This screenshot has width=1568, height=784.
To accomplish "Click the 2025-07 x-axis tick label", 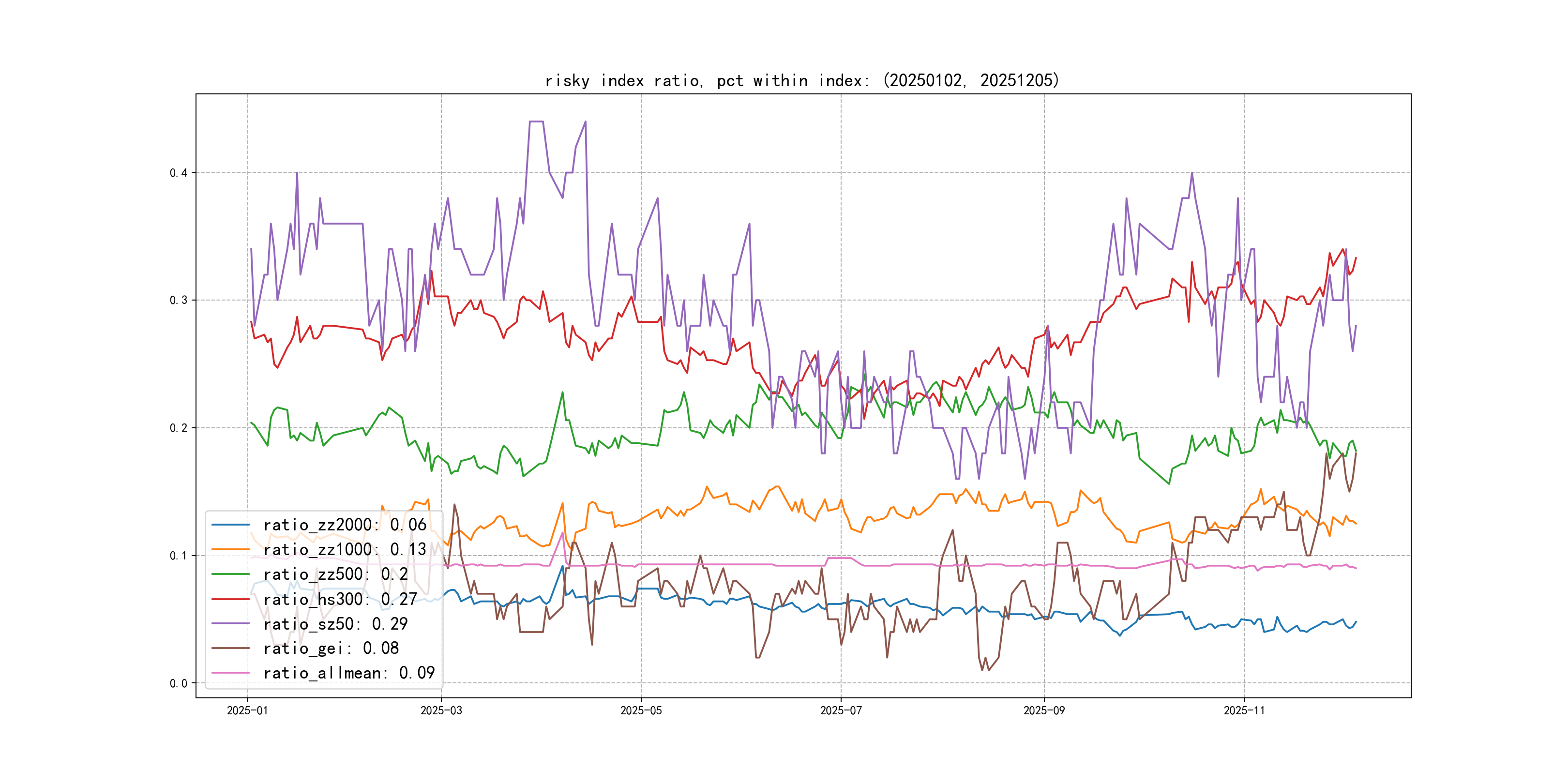I will (841, 711).
